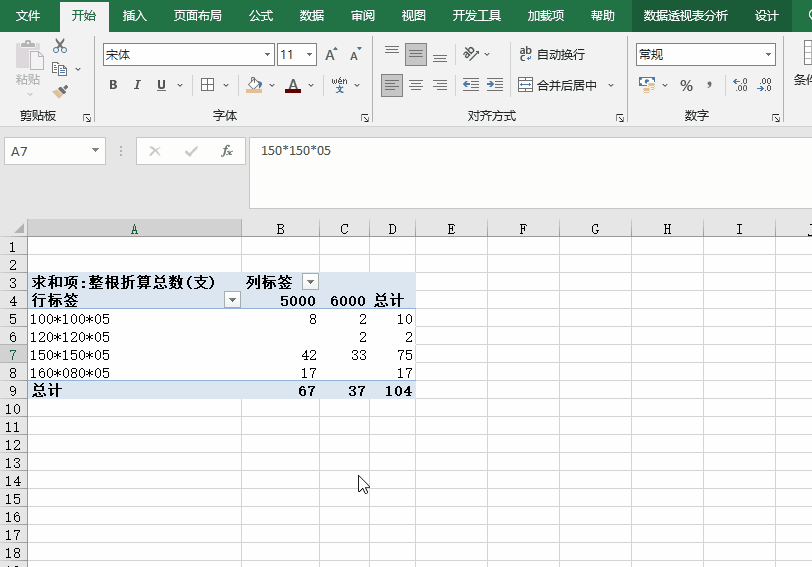Toggle Bold formatting
Image resolution: width=812 pixels, height=567 pixels.
click(x=113, y=85)
